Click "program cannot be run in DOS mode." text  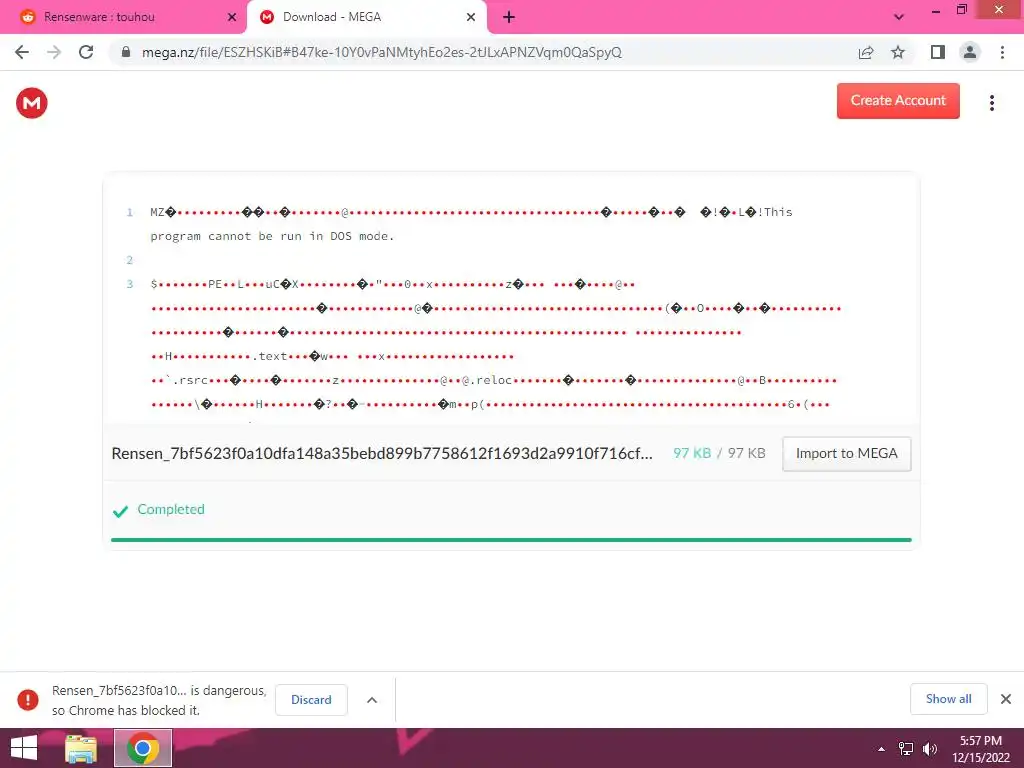[x=272, y=236]
